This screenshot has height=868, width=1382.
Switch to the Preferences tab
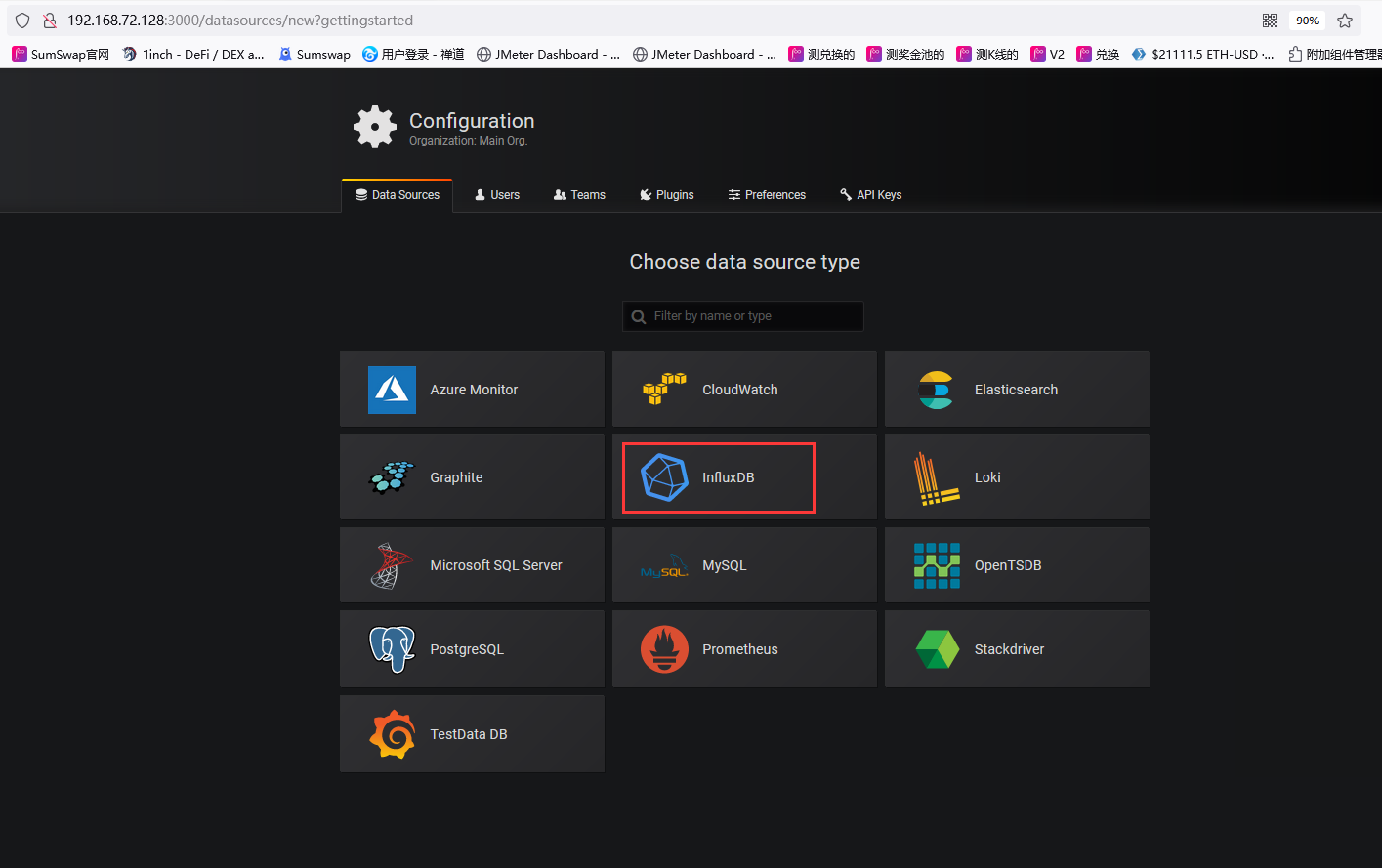(767, 195)
